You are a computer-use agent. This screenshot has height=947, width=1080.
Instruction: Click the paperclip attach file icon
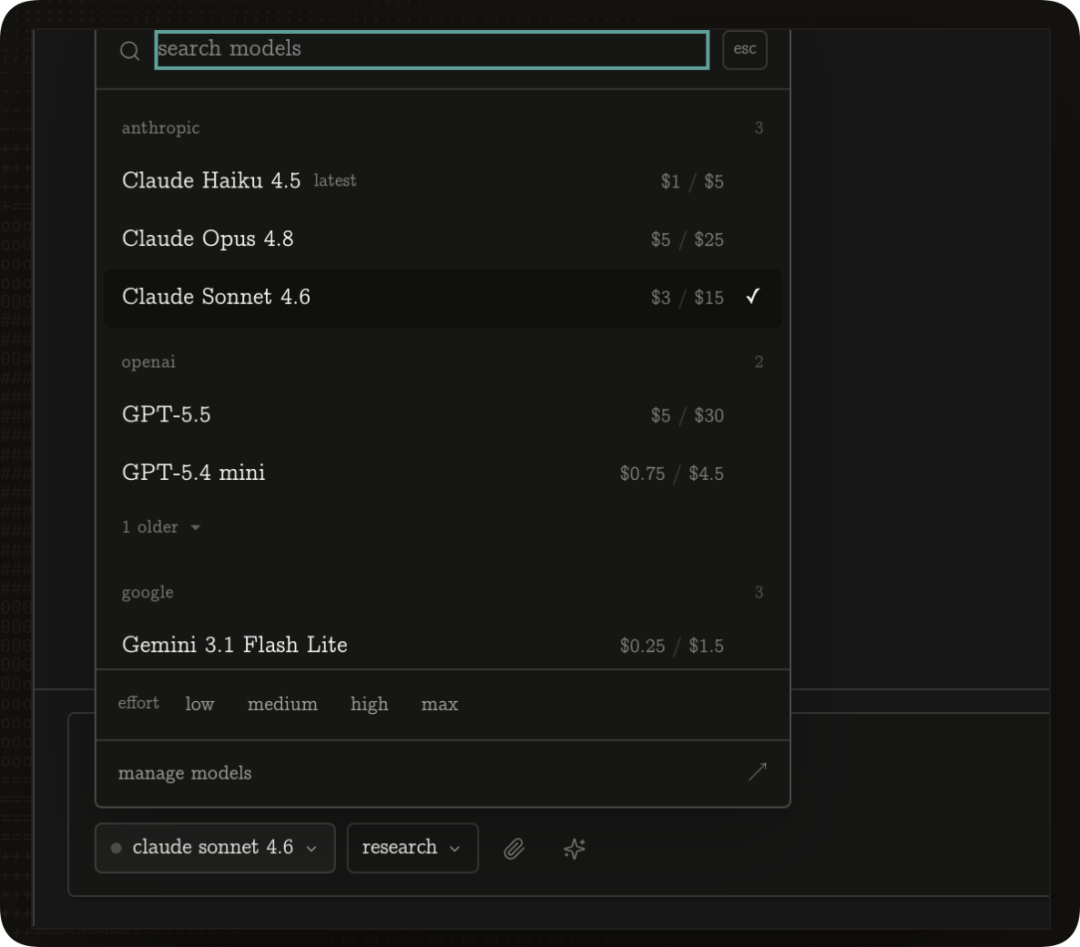point(514,849)
